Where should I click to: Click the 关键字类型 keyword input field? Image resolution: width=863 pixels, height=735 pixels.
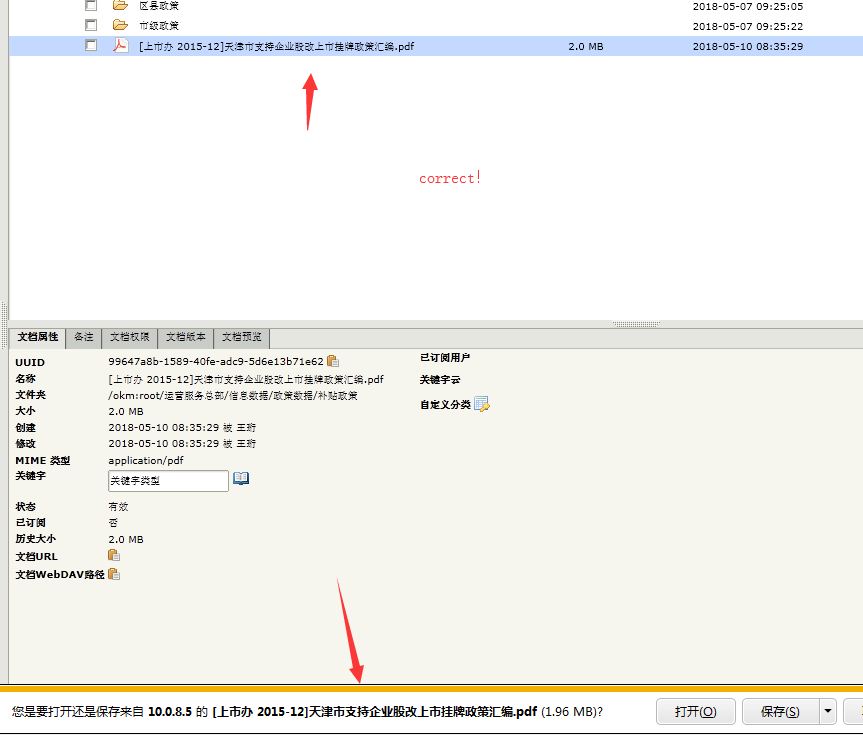pyautogui.click(x=168, y=481)
